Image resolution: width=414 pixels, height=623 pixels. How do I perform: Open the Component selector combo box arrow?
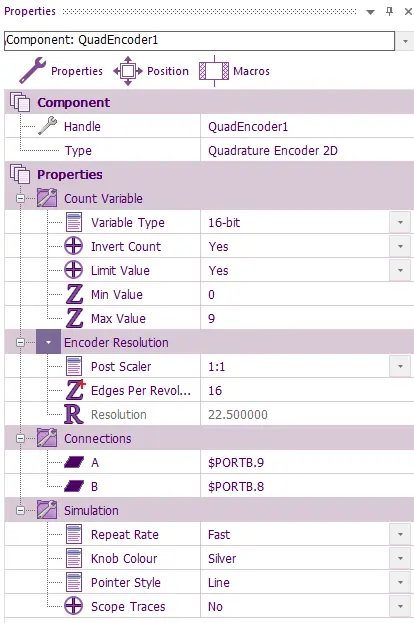pyautogui.click(x=405, y=41)
